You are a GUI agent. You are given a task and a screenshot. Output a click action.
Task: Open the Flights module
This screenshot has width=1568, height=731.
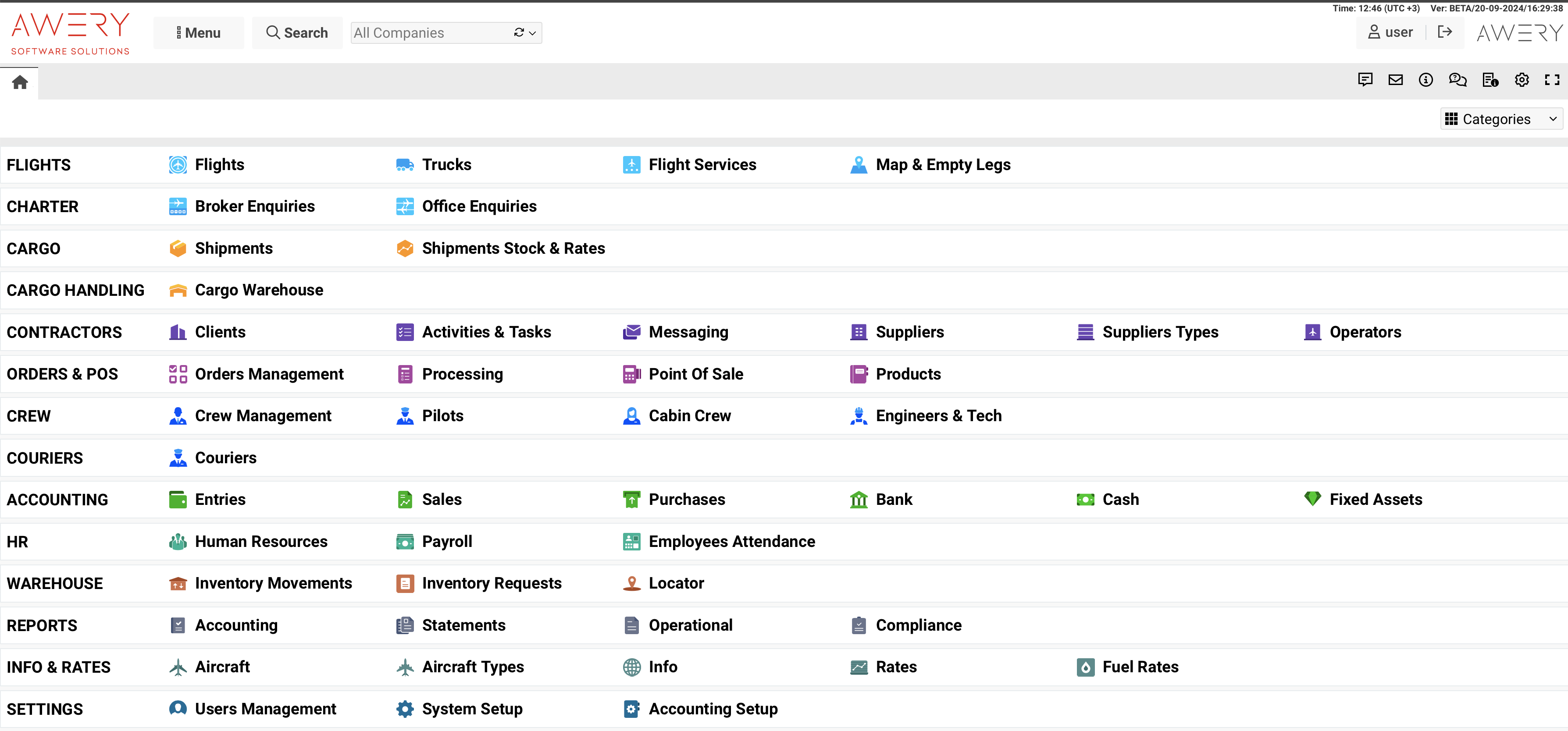coord(219,165)
